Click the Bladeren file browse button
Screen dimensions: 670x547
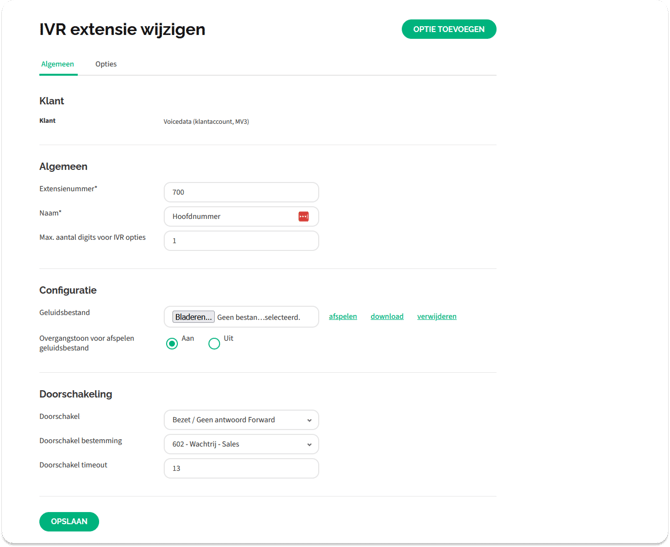click(193, 317)
